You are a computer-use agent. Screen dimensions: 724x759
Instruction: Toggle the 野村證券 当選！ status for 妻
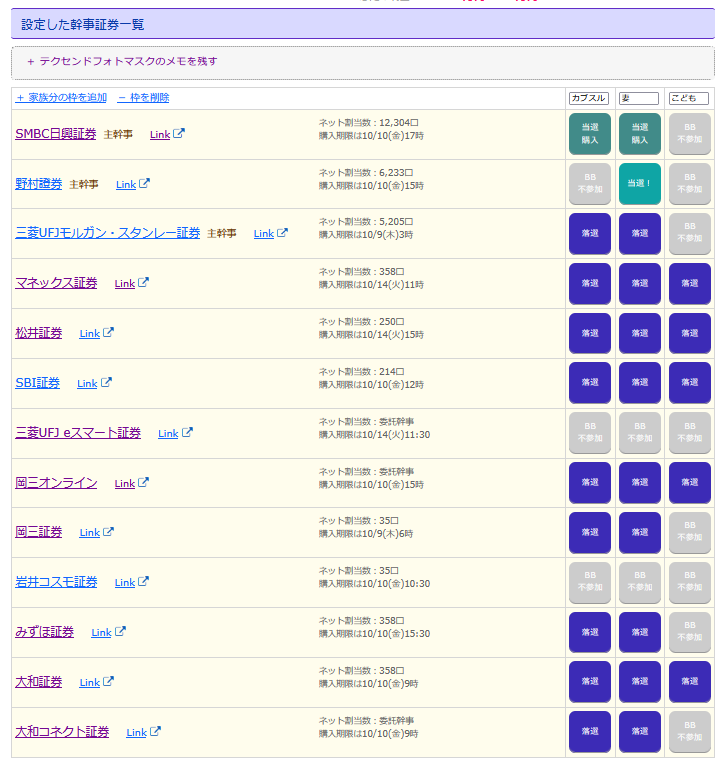coord(640,183)
